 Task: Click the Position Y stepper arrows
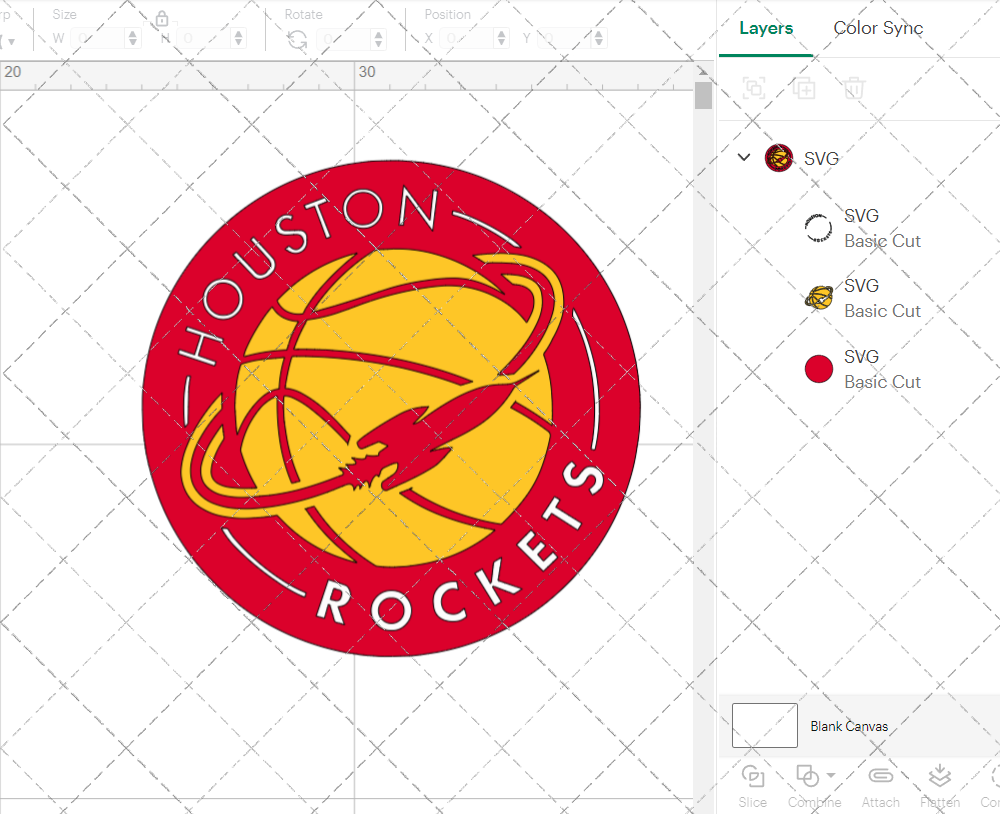click(x=599, y=38)
